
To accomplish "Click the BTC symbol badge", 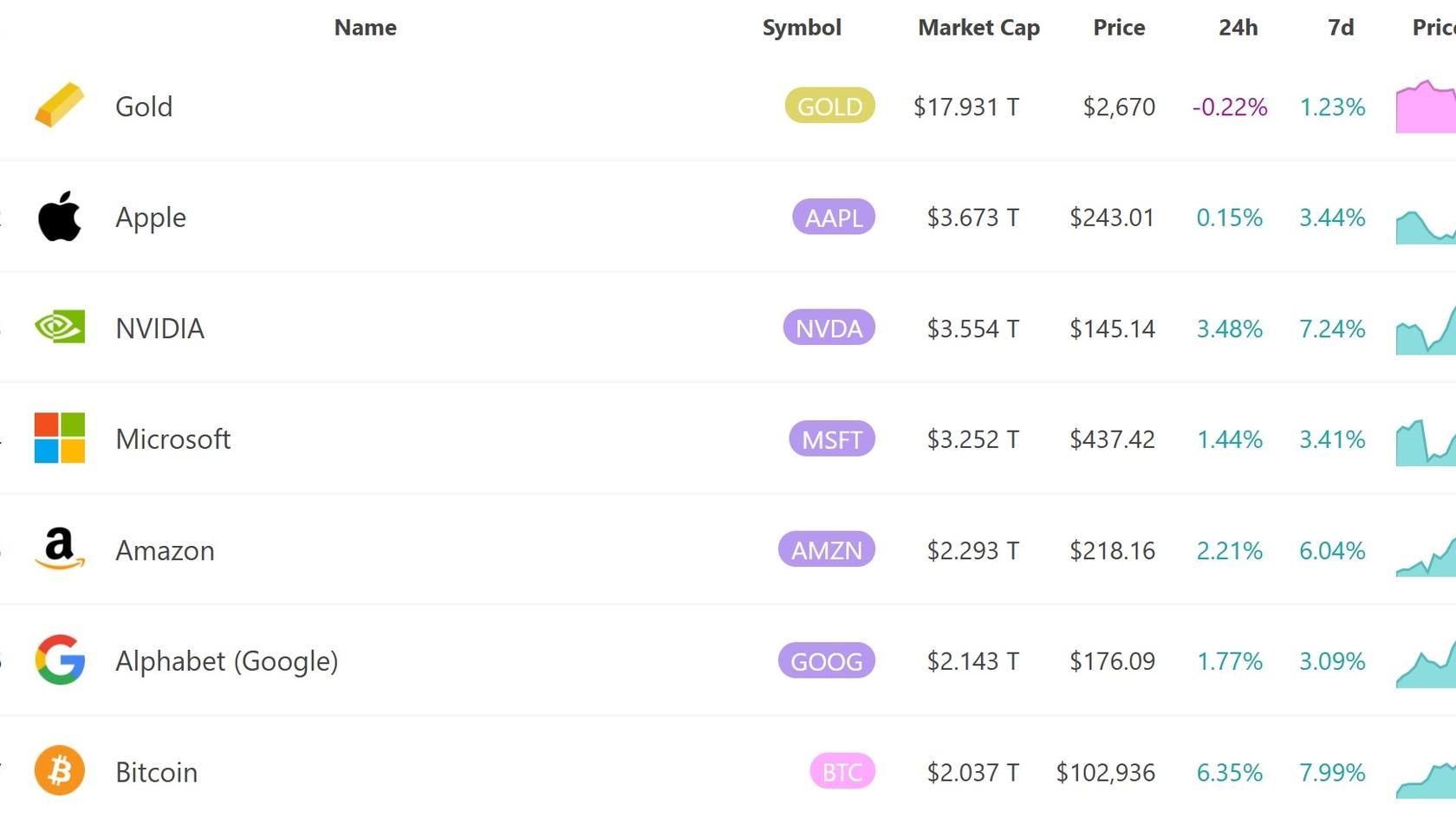I will tap(842, 771).
